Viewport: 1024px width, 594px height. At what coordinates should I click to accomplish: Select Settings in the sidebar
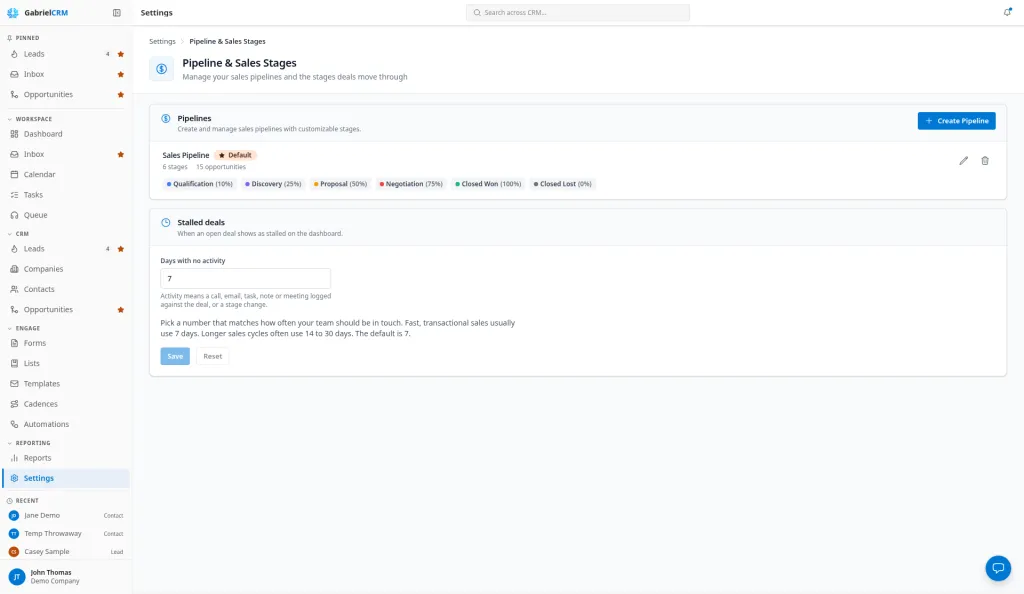[x=65, y=478]
